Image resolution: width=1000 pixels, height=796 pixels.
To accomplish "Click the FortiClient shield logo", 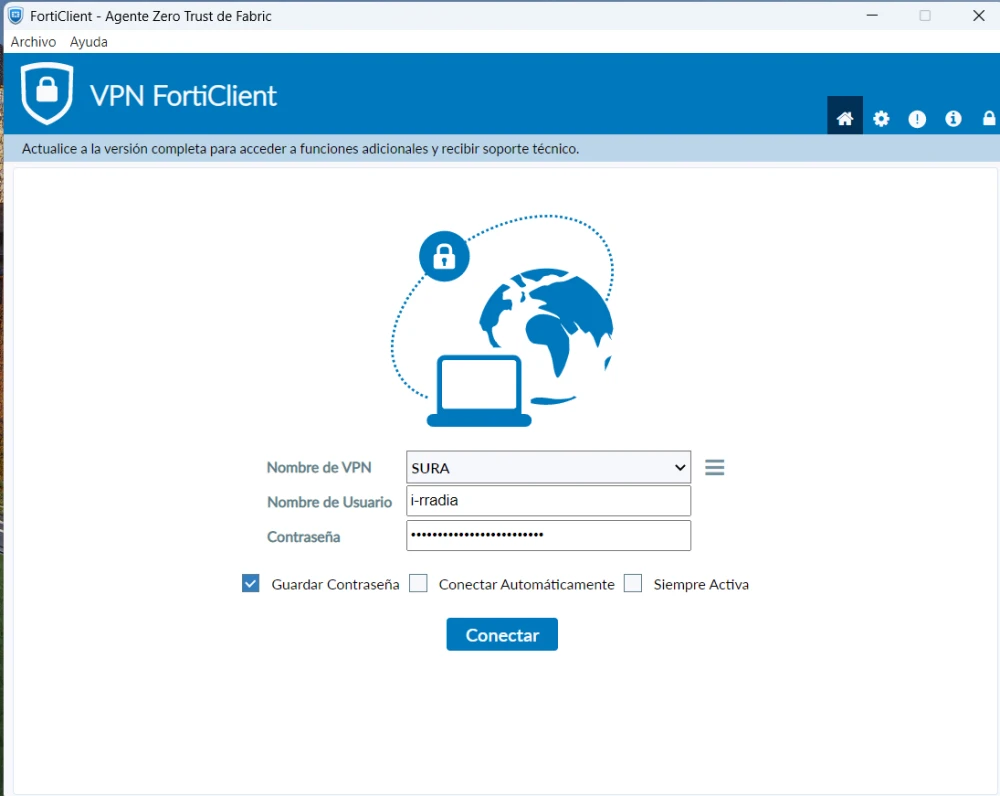I will click(x=47, y=94).
